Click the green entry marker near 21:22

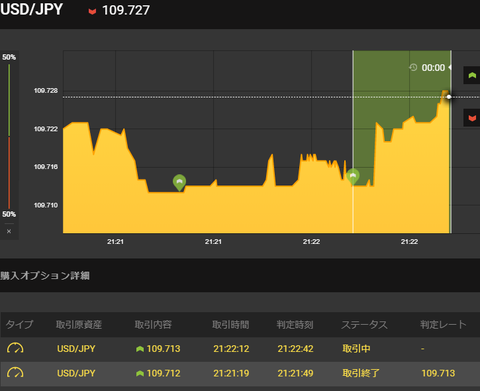click(x=353, y=176)
